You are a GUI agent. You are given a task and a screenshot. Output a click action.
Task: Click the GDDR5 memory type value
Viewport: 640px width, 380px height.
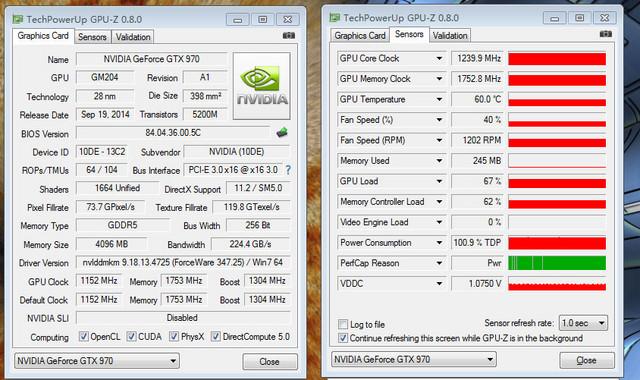pos(122,225)
